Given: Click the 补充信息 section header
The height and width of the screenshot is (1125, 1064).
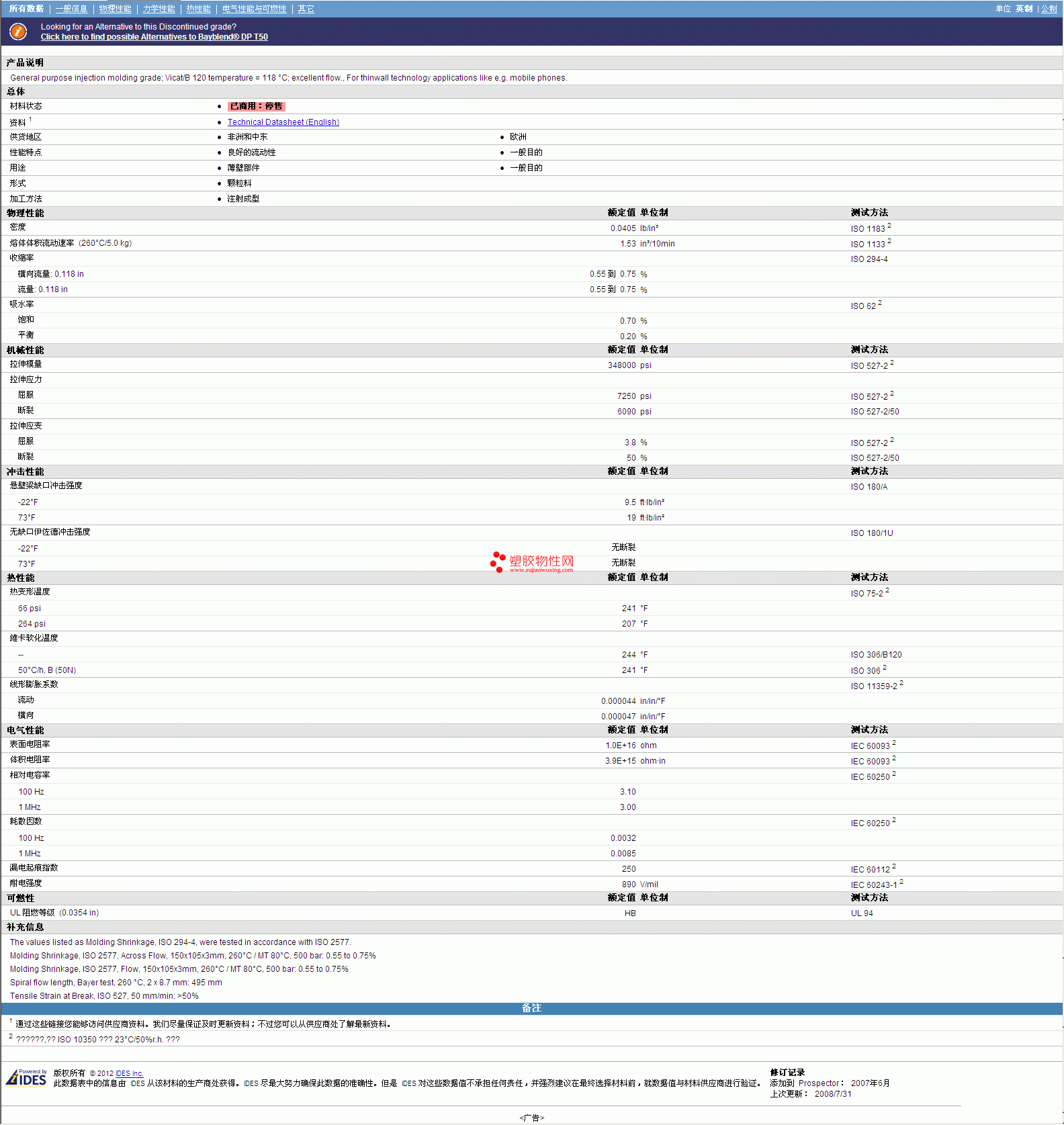Looking at the screenshot, I should pos(25,927).
